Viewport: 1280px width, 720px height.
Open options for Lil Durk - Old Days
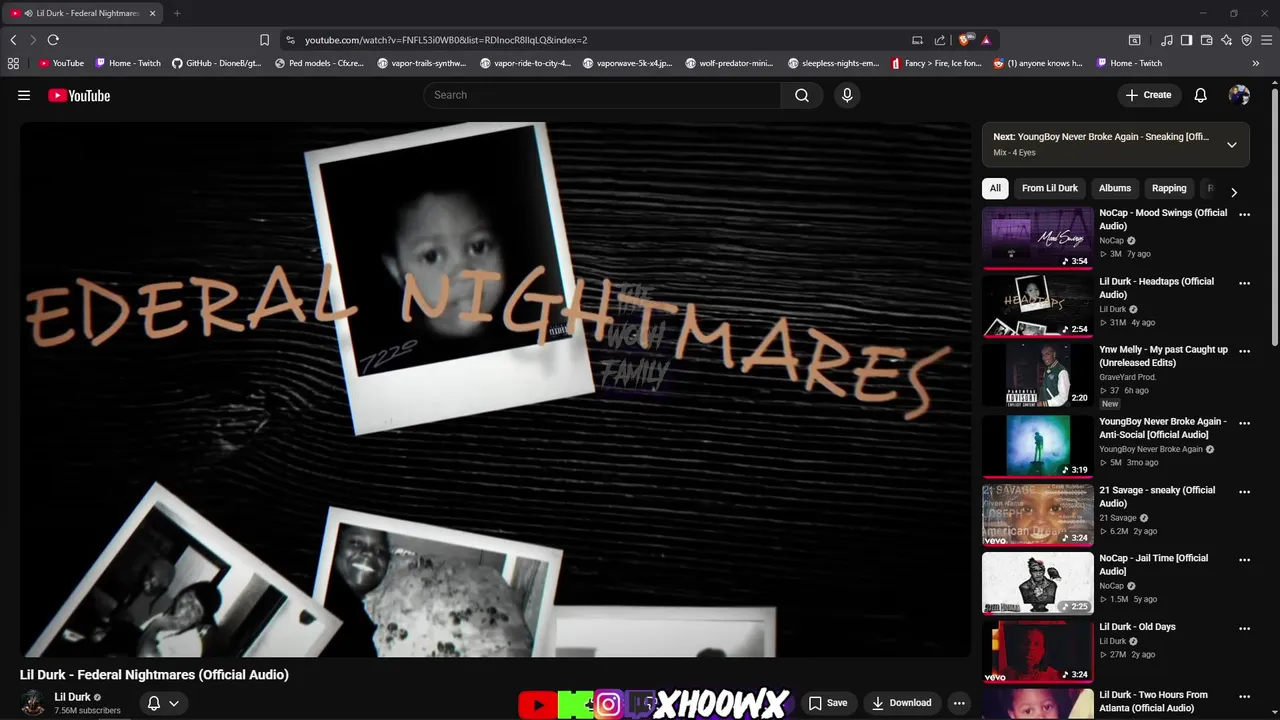(x=1244, y=628)
